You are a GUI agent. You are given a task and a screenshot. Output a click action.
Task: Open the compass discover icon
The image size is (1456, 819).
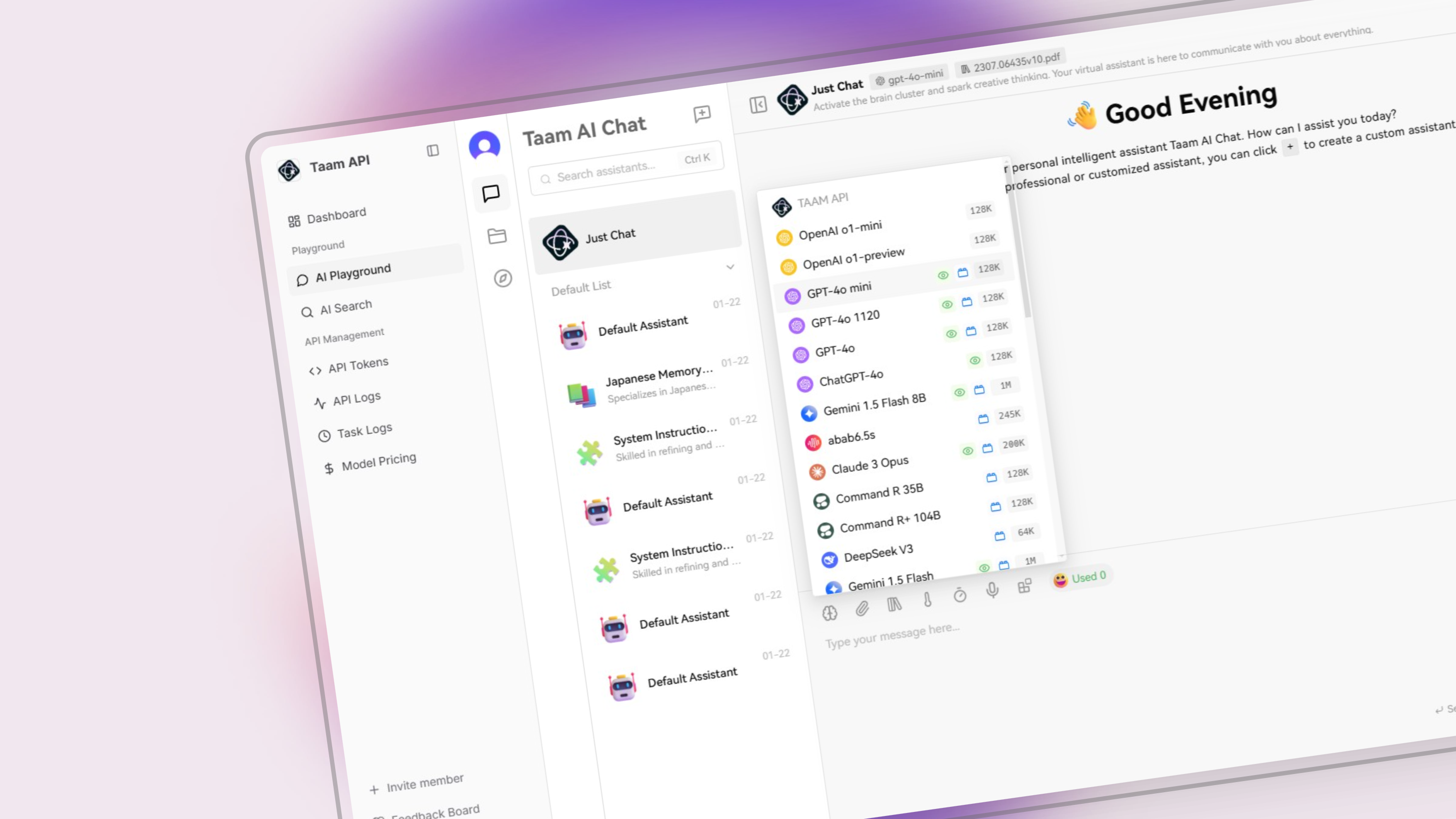(x=503, y=278)
